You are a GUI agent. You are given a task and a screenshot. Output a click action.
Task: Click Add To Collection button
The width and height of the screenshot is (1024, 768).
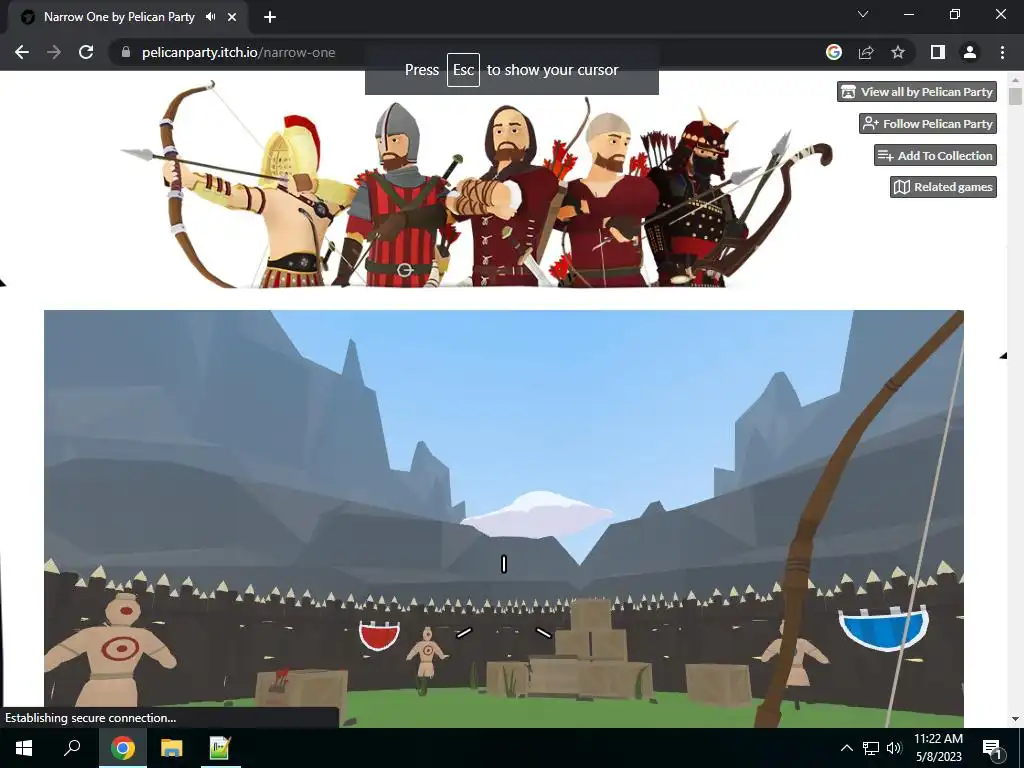935,155
